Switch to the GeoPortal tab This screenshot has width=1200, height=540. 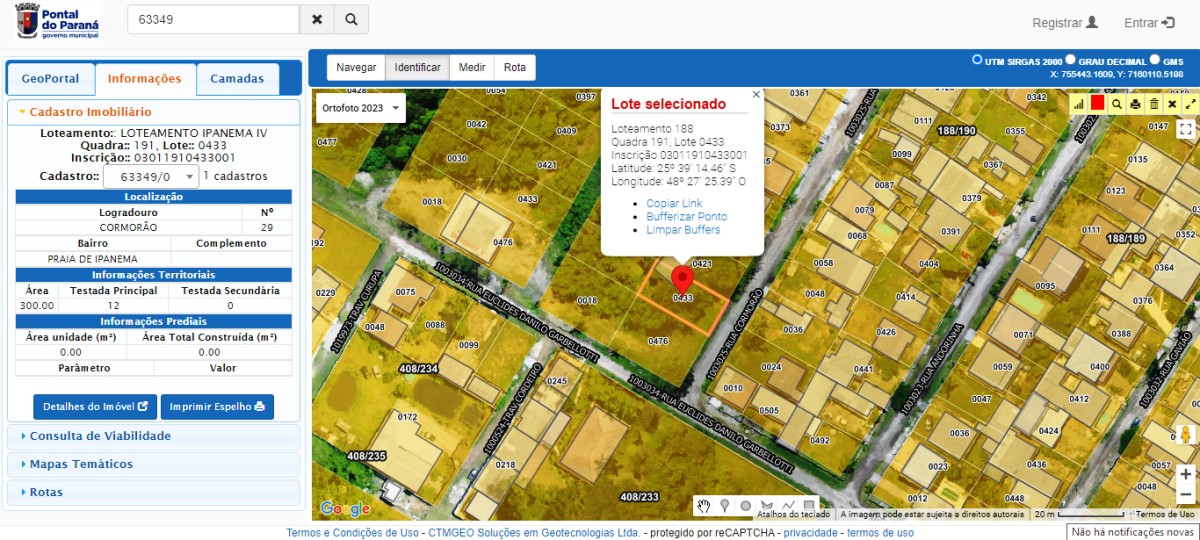[x=50, y=79]
